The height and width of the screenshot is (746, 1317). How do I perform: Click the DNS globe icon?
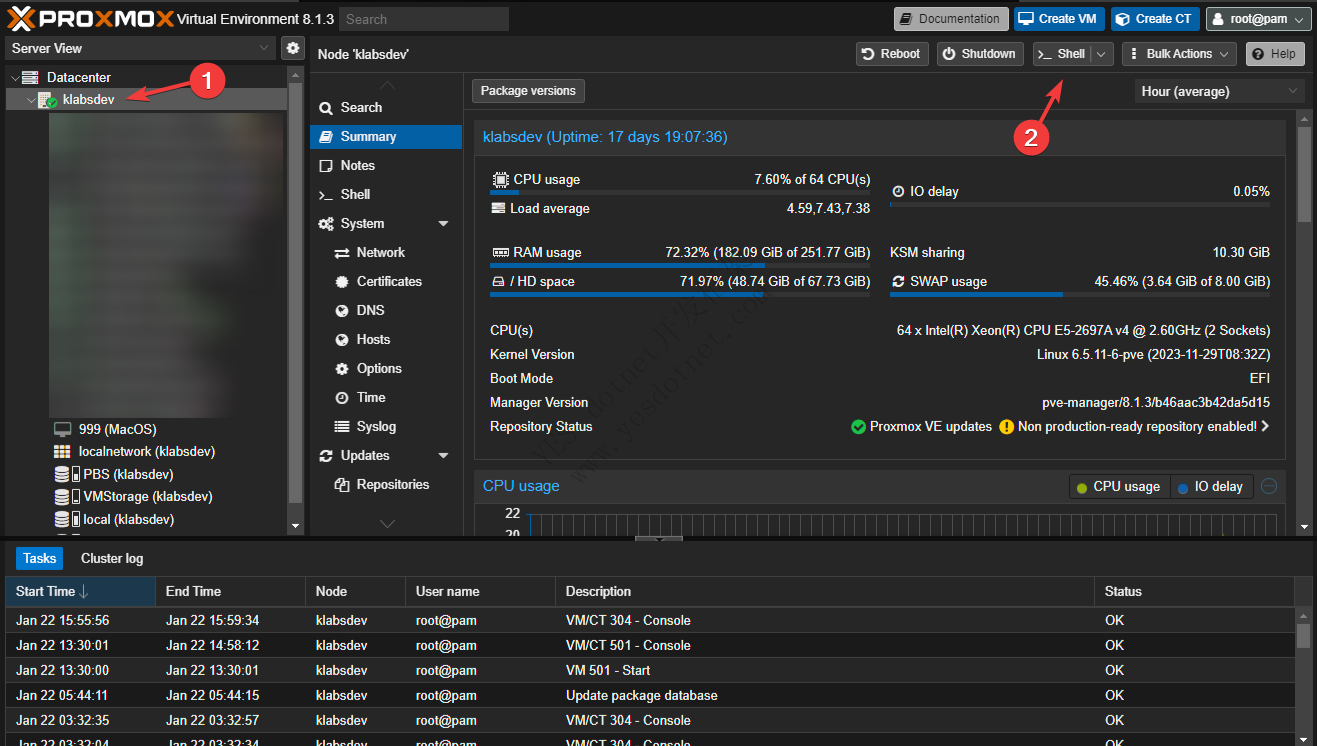click(x=342, y=311)
